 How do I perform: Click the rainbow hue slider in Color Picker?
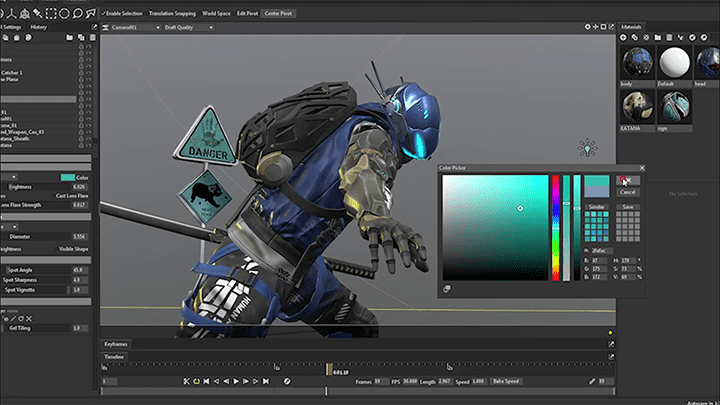coord(556,228)
